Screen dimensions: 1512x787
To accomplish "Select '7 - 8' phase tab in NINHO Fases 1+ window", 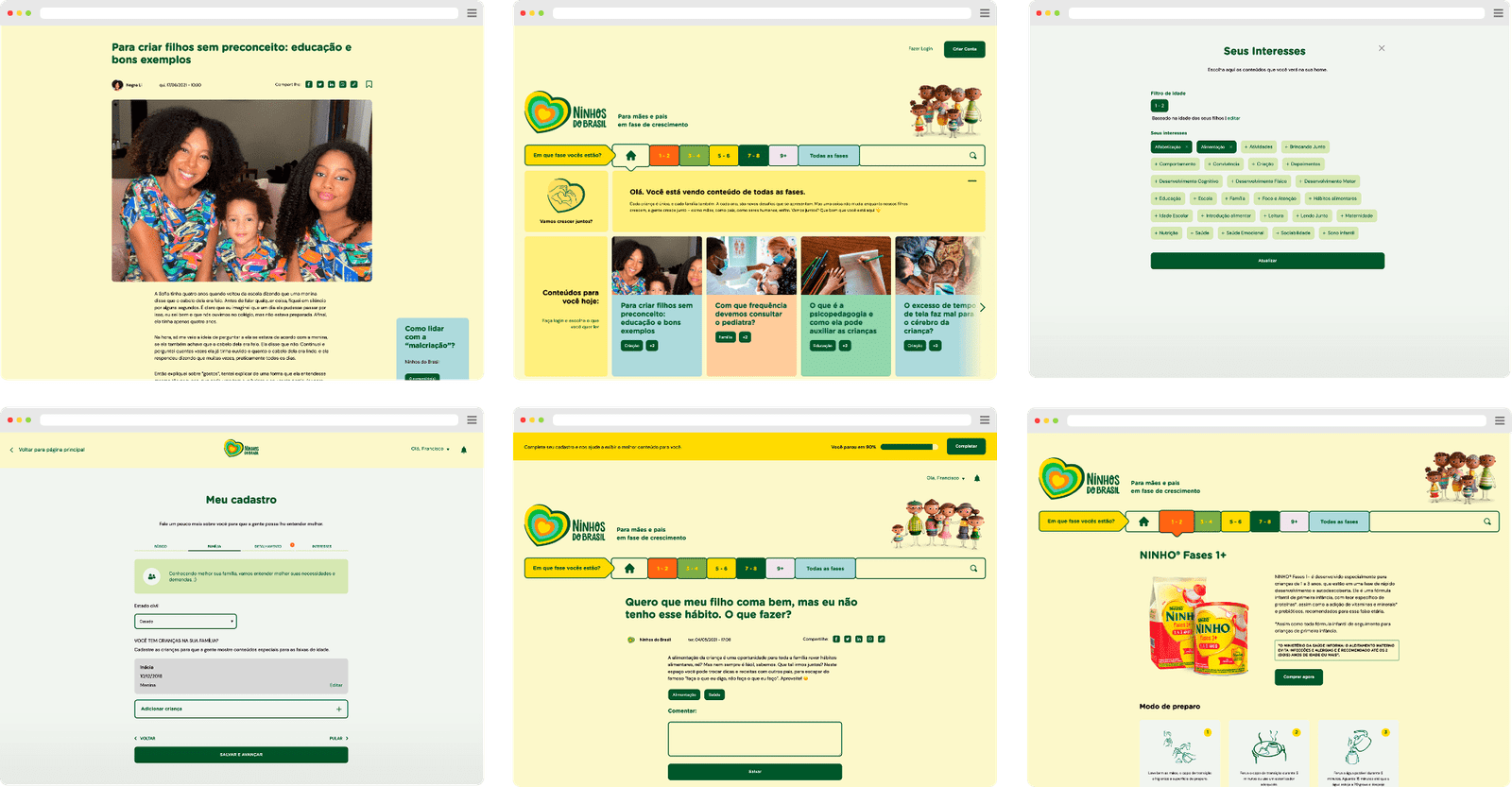I will [x=1264, y=522].
